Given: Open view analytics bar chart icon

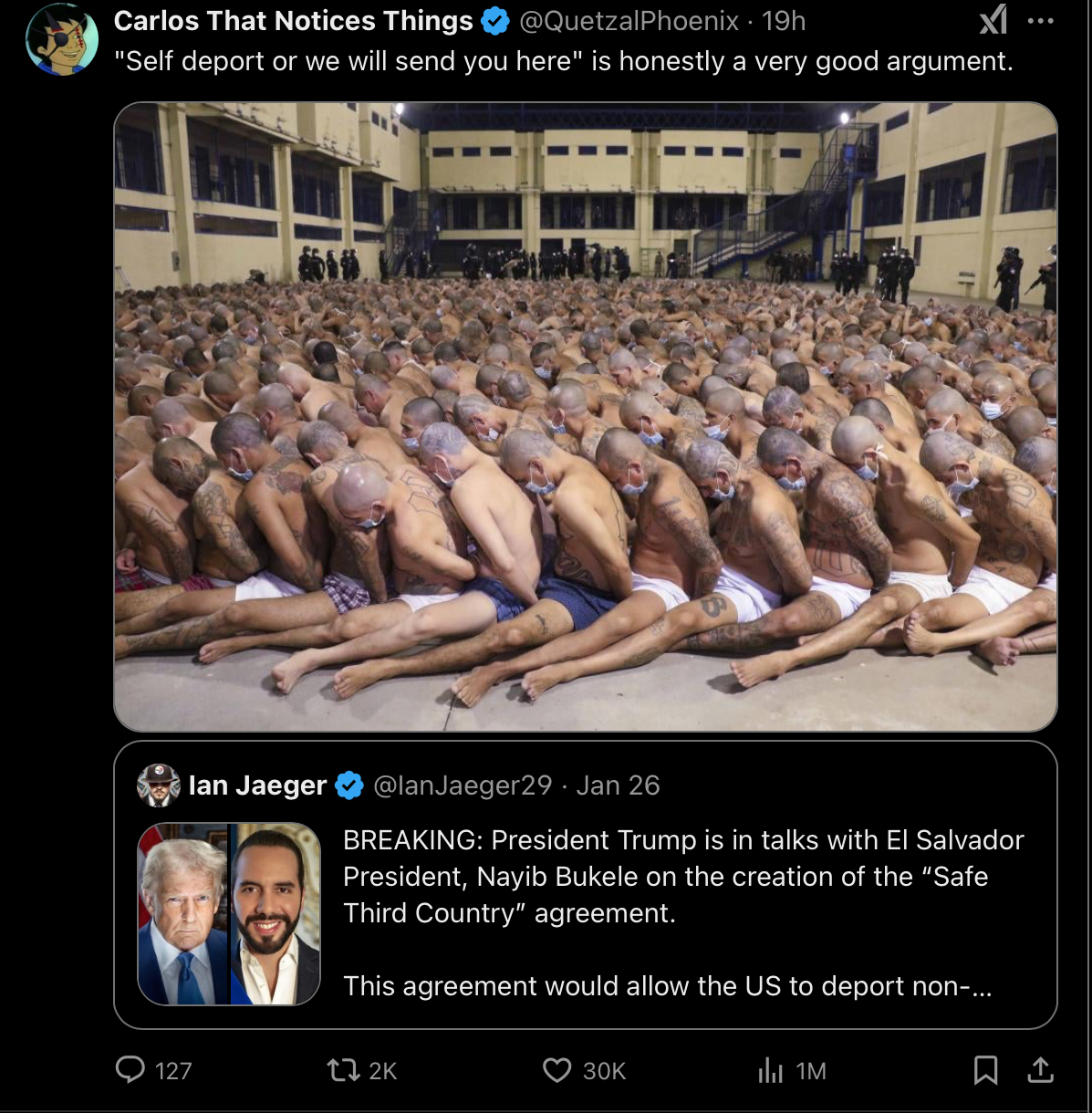Looking at the screenshot, I should click(x=770, y=1070).
